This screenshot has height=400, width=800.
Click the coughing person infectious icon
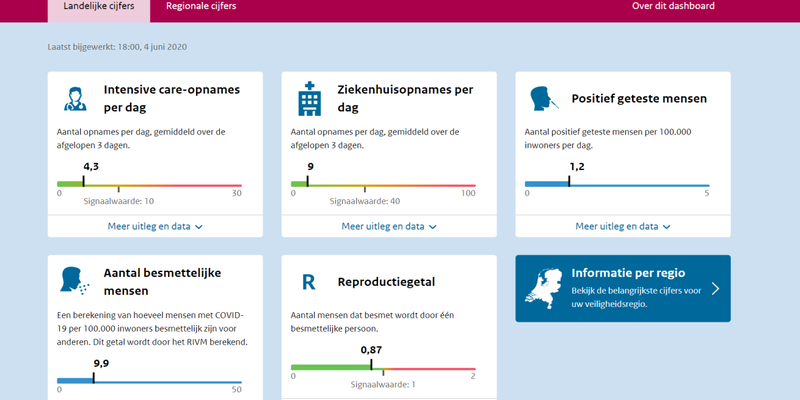coord(75,280)
